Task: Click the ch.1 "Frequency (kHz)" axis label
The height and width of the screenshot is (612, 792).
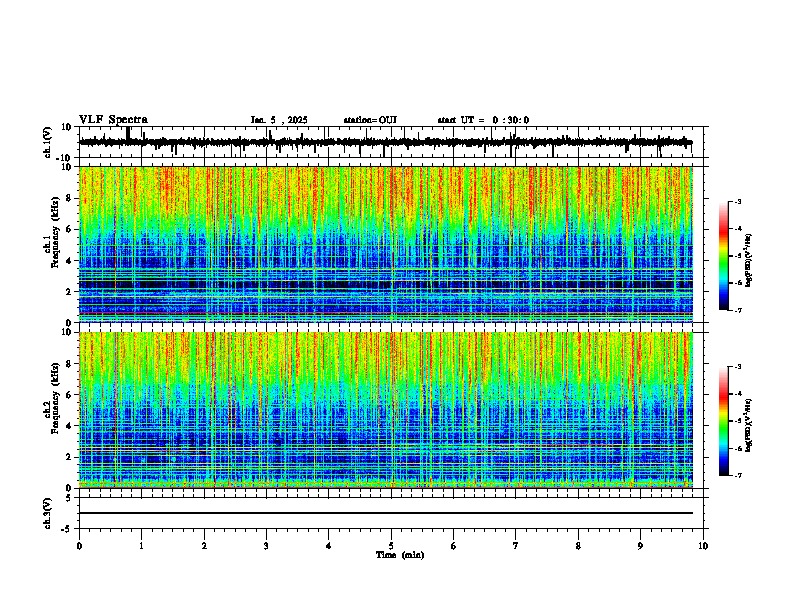Action: [x=55, y=231]
